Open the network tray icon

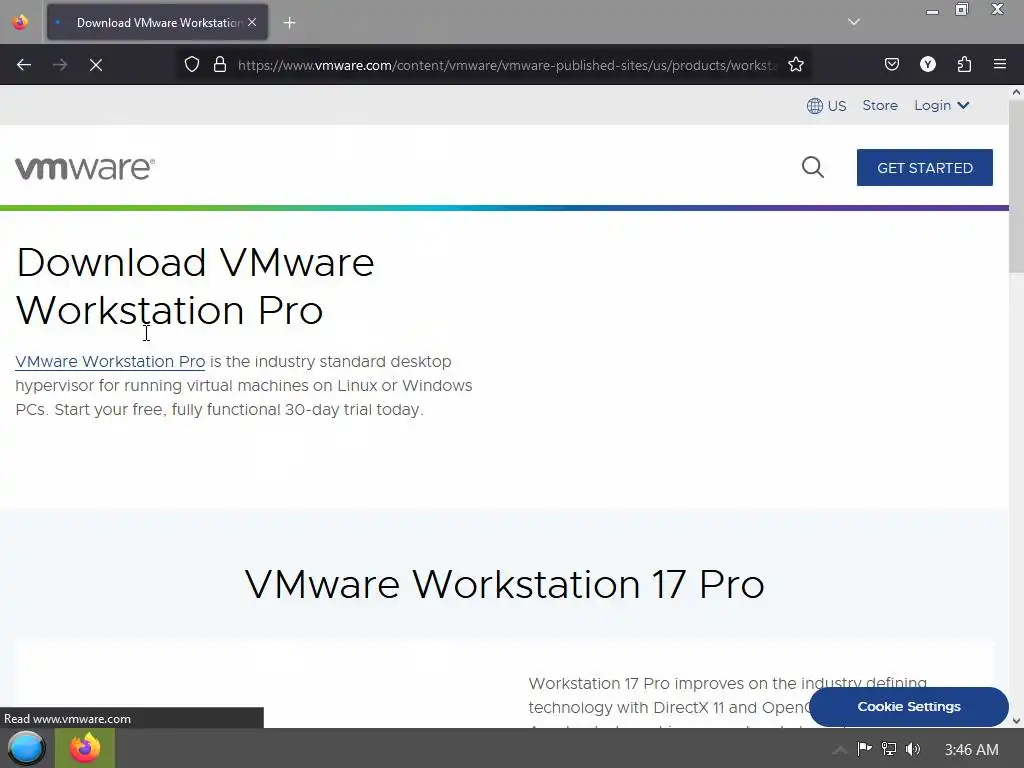click(889, 749)
